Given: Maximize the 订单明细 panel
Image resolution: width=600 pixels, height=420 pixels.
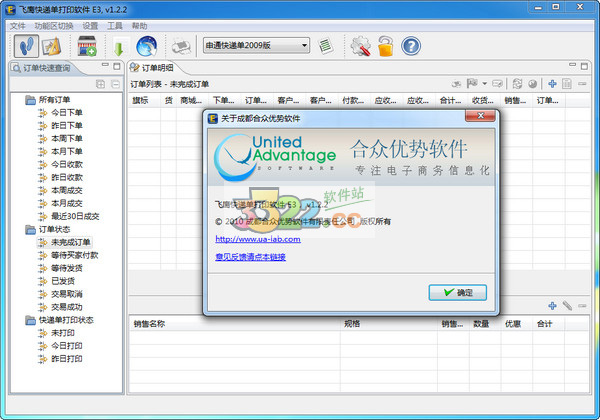Looking at the screenshot, I should point(584,67).
